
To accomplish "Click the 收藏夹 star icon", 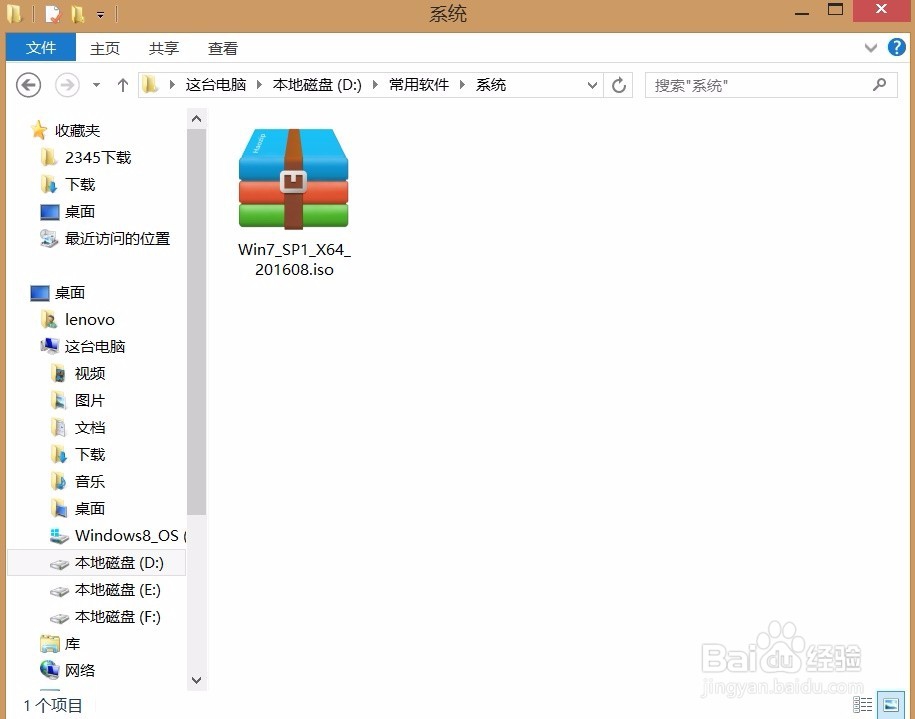I will coord(39,130).
